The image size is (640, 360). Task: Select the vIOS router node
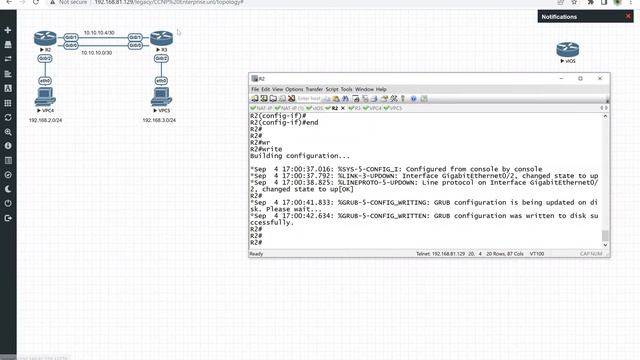tap(568, 49)
